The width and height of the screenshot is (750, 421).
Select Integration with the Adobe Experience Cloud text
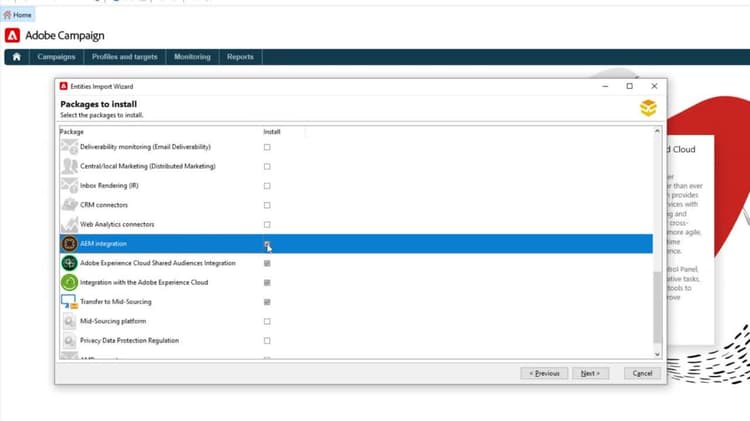point(144,282)
